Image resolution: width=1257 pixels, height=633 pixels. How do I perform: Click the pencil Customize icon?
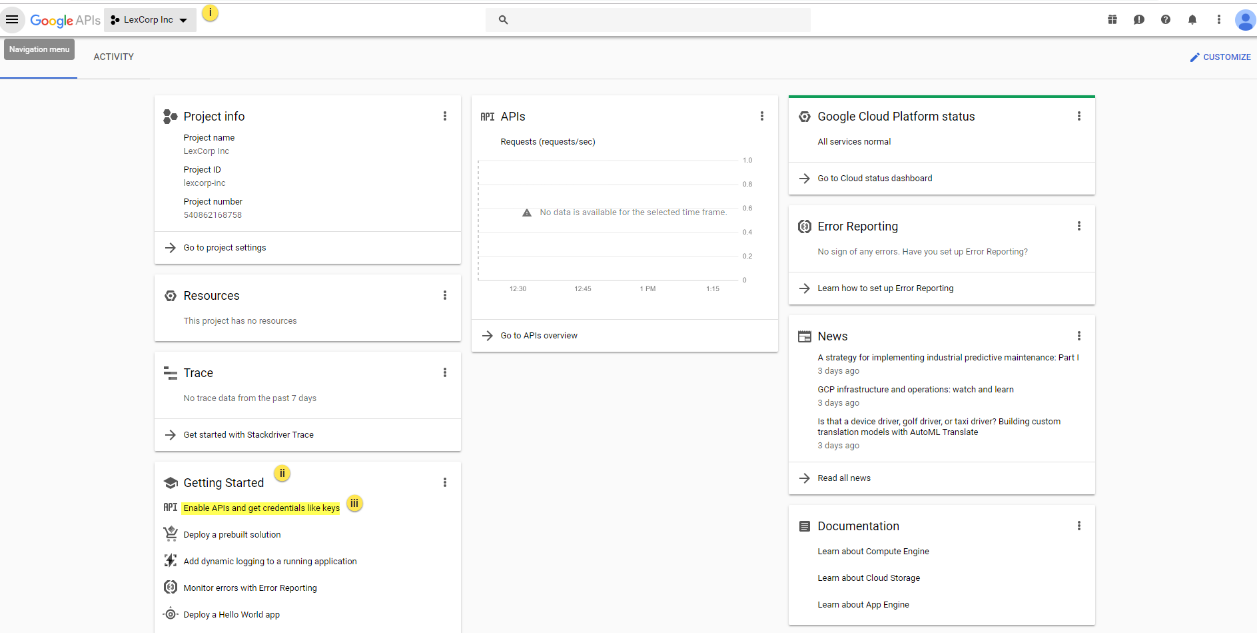1194,57
